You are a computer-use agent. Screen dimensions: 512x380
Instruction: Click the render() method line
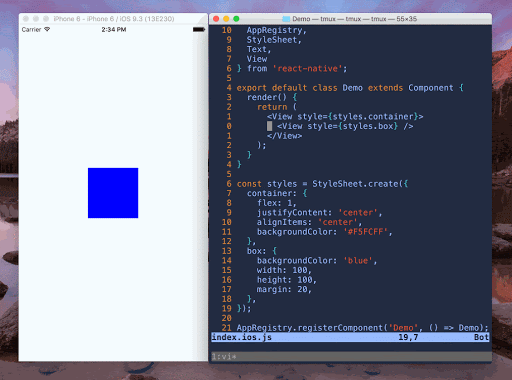coord(272,97)
